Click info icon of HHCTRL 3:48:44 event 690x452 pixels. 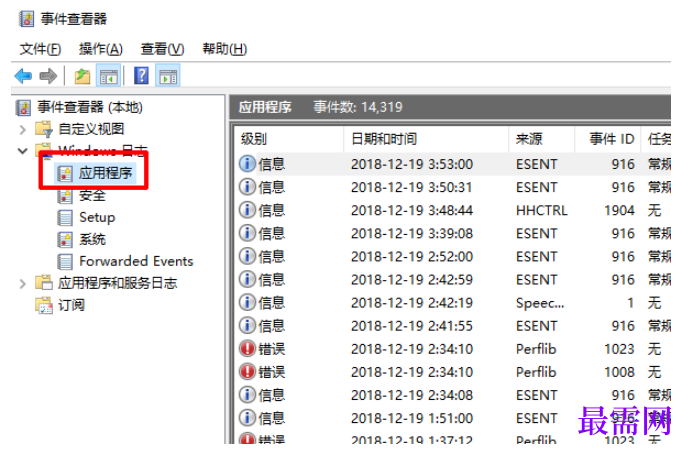pyautogui.click(x=247, y=210)
